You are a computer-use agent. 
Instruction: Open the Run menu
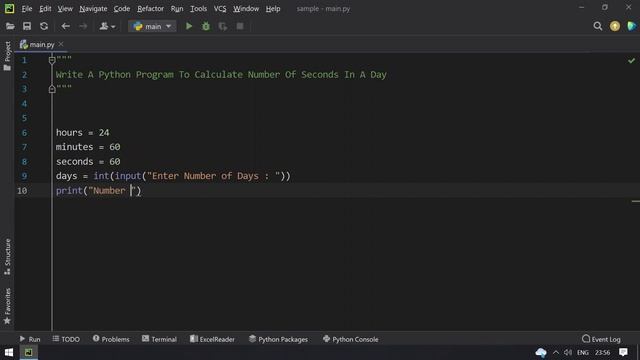177,9
